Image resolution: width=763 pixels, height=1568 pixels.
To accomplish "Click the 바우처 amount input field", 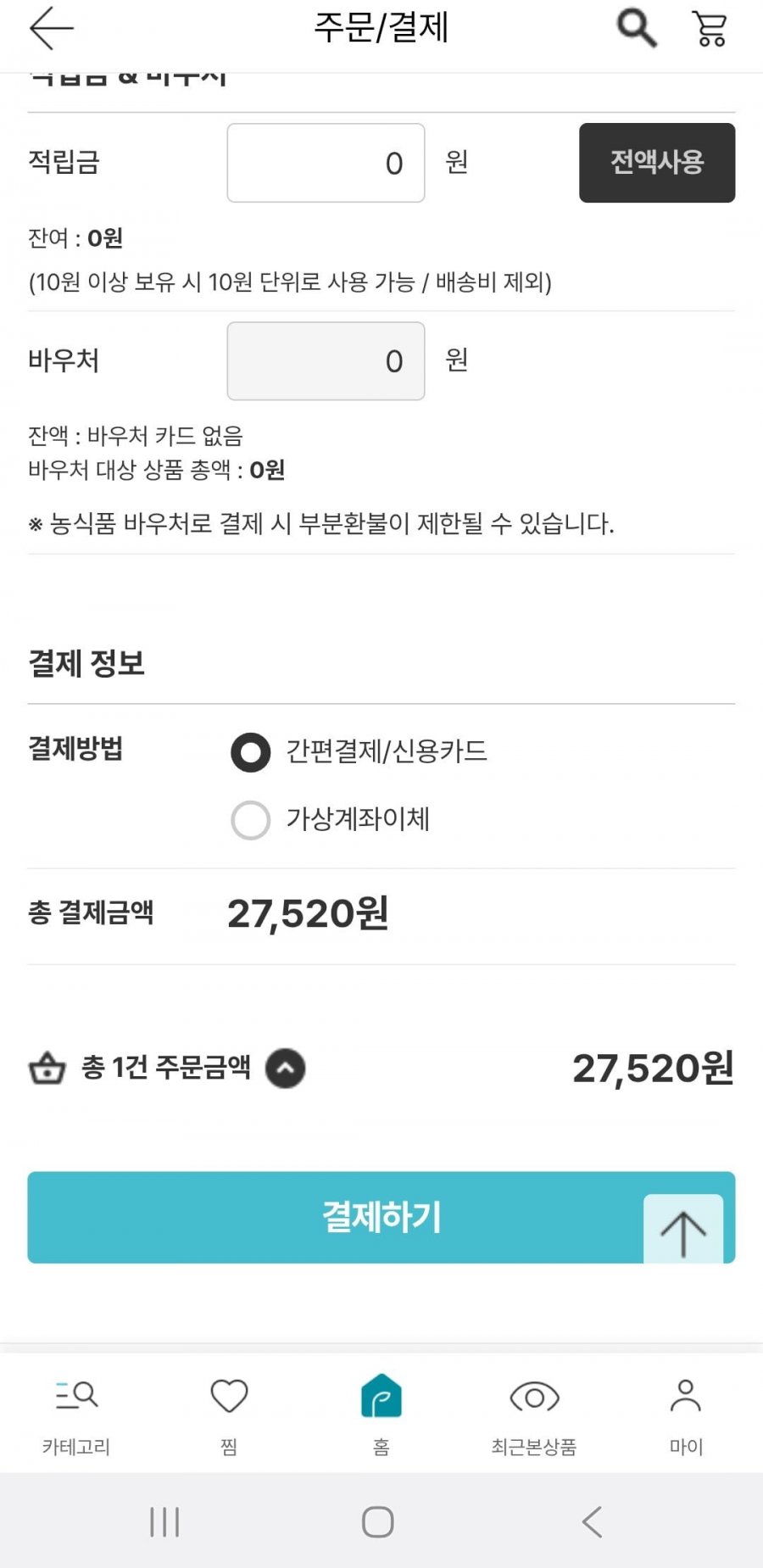I will click(x=326, y=361).
